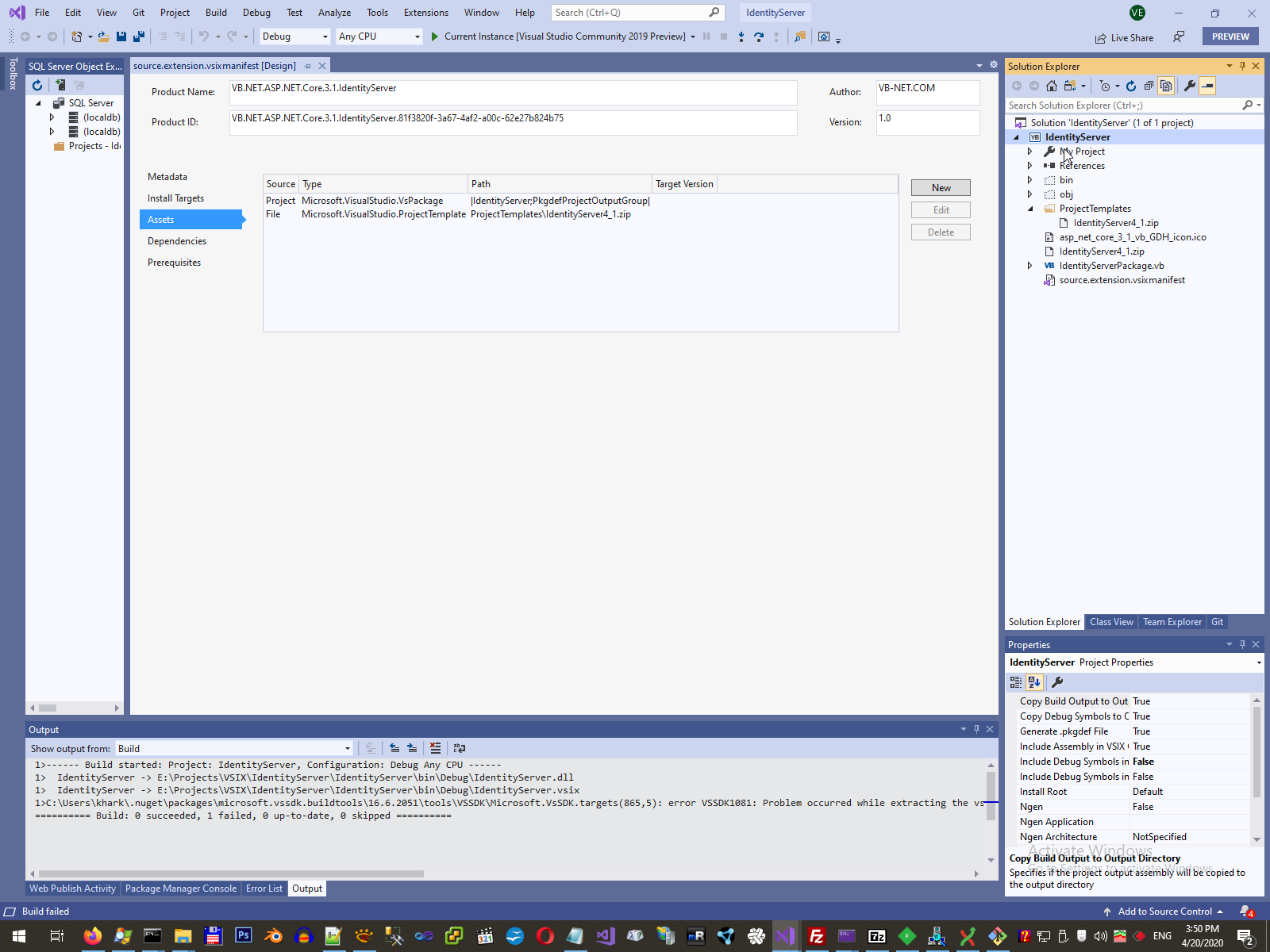The height and width of the screenshot is (952, 1270).
Task: Select source.extension.vsixmanifest in Solution Explorer
Action: click(x=1122, y=280)
